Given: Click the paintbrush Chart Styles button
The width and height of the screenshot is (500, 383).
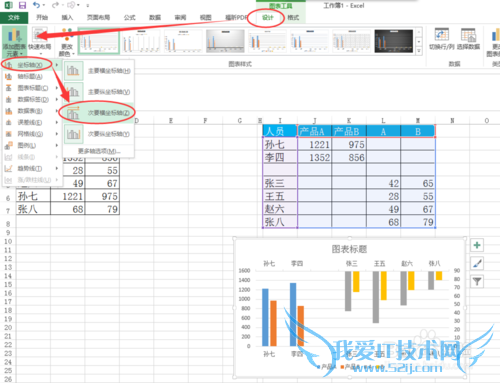Looking at the screenshot, I should (477, 263).
